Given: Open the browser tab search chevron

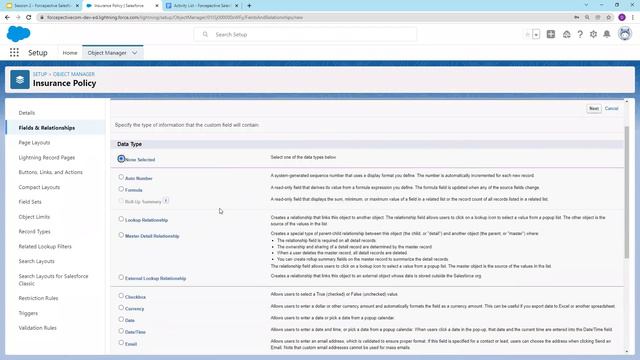Looking at the screenshot, I should [587, 5].
